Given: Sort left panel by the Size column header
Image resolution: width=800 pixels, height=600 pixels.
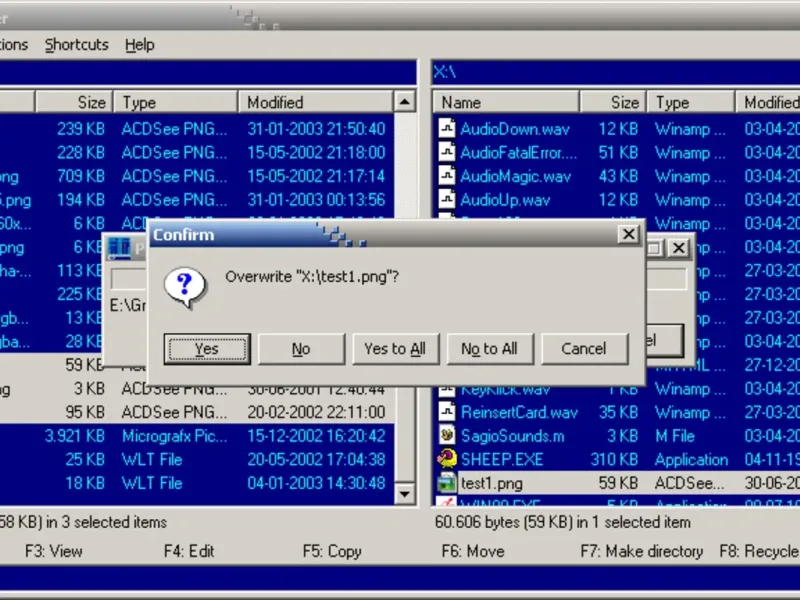Looking at the screenshot, I should [74, 102].
